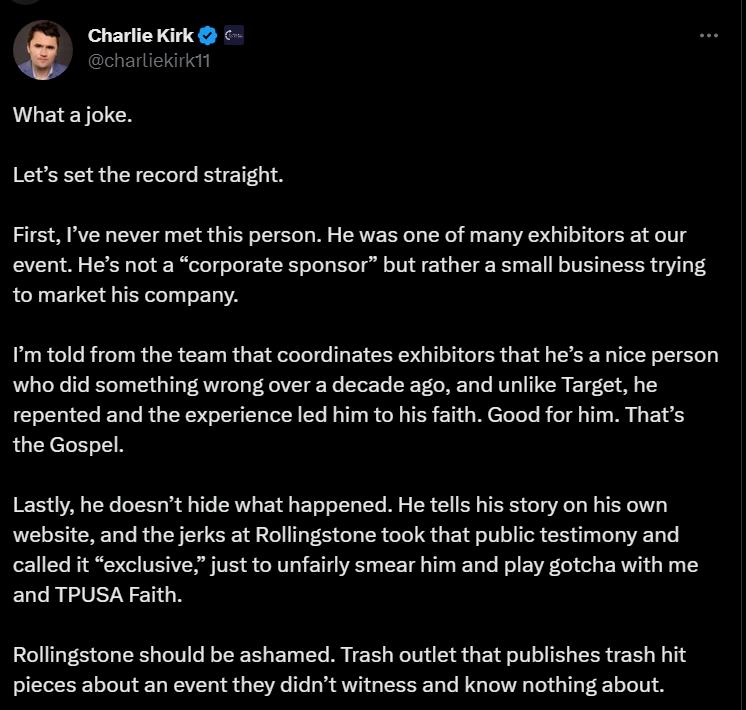
Task: Click the affiliation badge beside the checkmark
Action: pos(234,35)
